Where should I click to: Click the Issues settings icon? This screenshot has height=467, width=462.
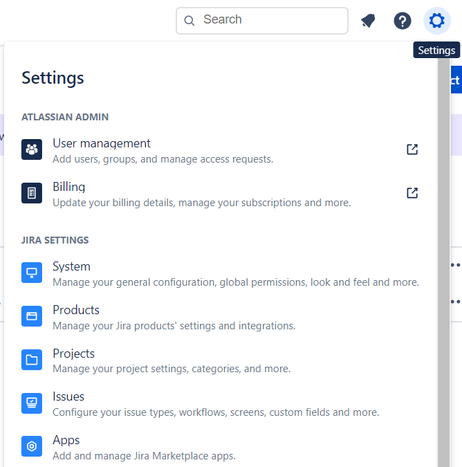(x=32, y=403)
